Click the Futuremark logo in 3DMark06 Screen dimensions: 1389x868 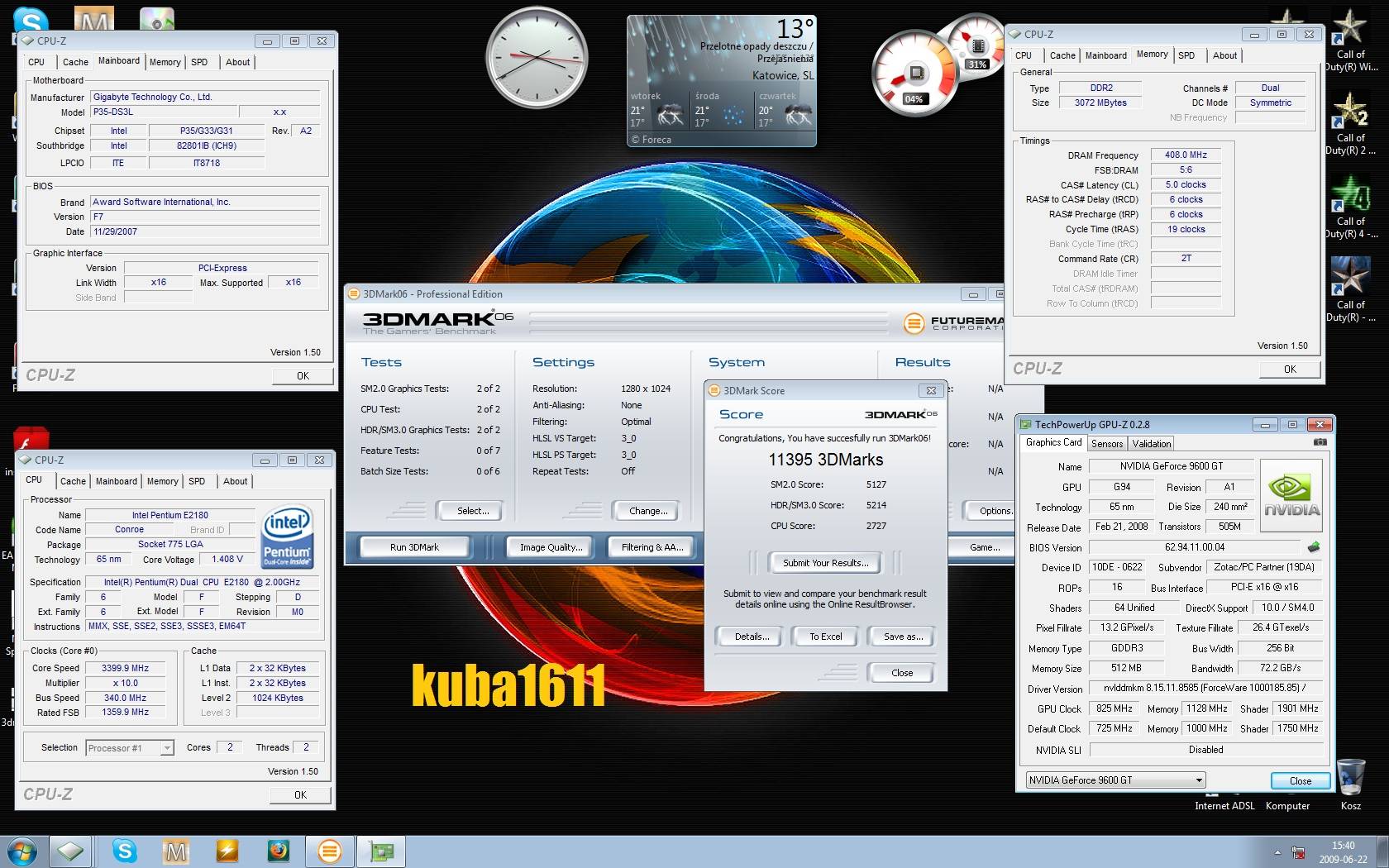pos(952,323)
